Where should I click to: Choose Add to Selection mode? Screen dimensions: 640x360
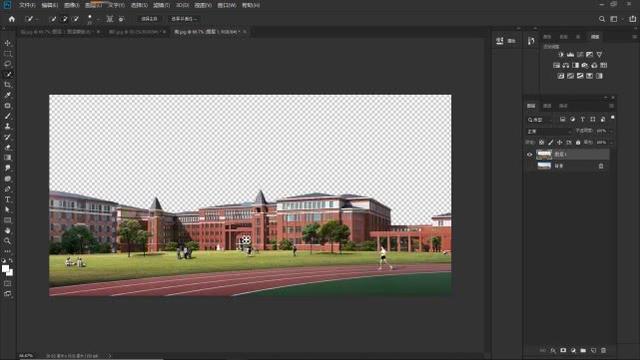click(64, 19)
